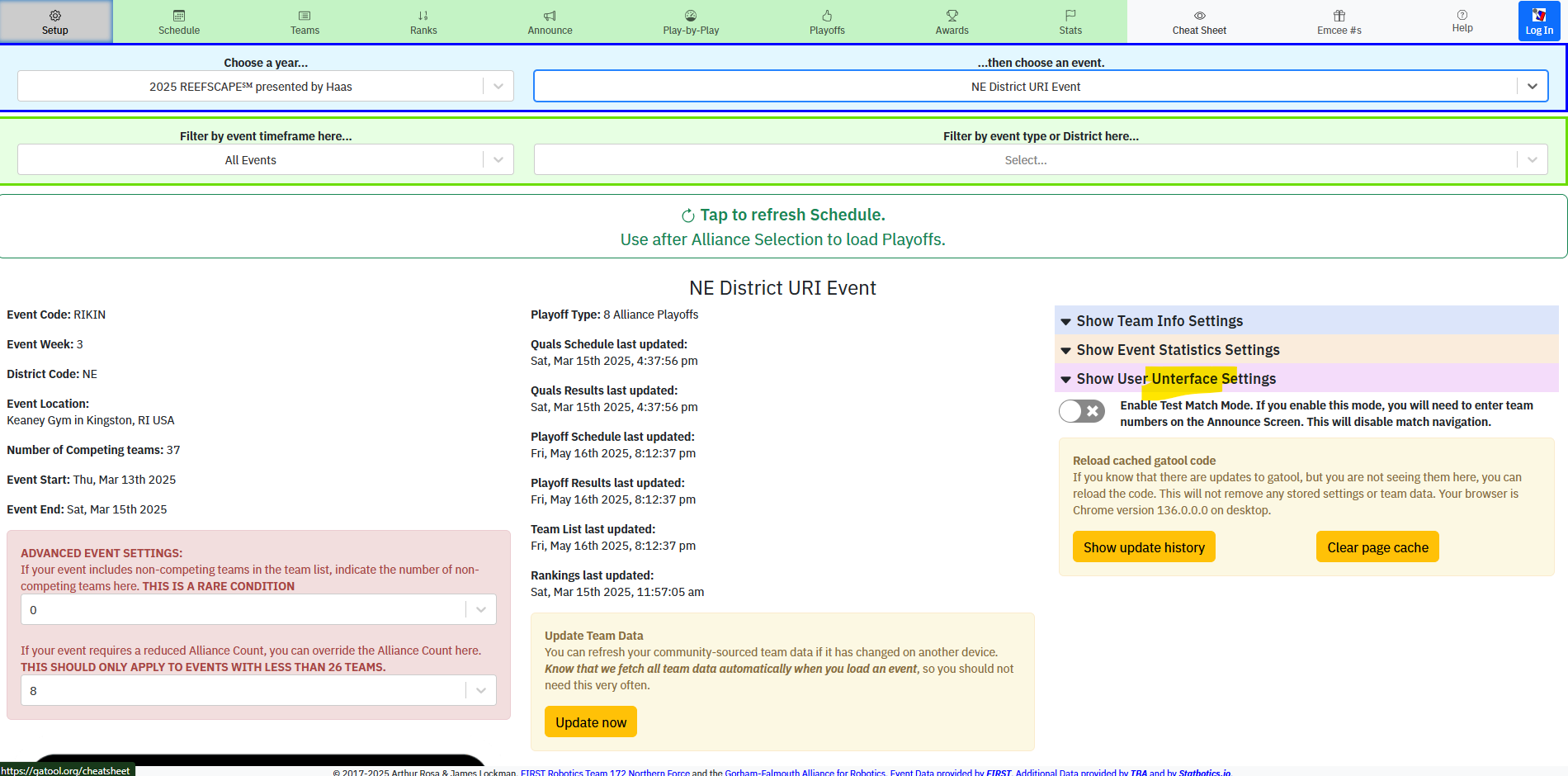The height and width of the screenshot is (776, 1568).
Task: Click the Update now button
Action: 591,722
